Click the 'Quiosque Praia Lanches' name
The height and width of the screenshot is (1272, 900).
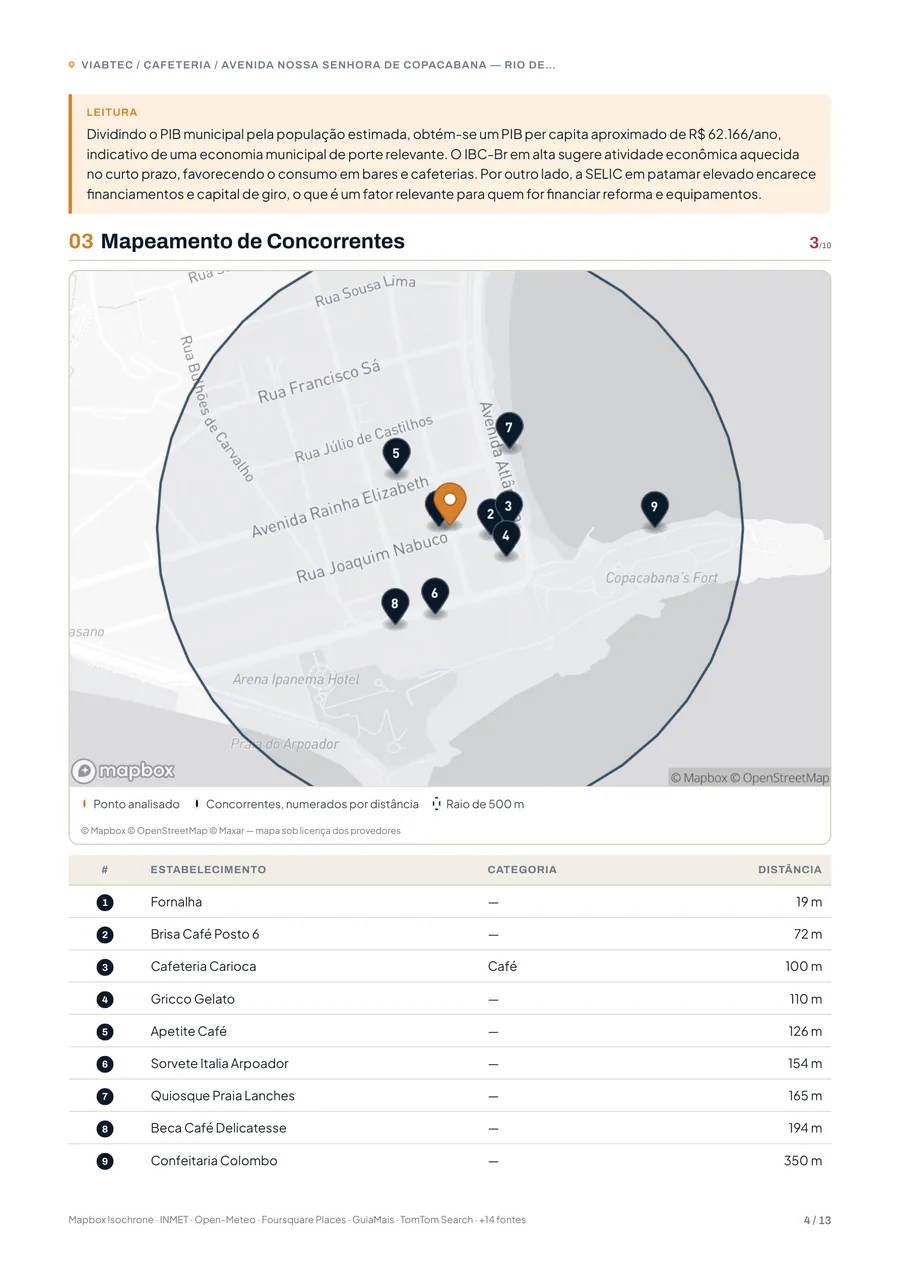pos(223,1096)
